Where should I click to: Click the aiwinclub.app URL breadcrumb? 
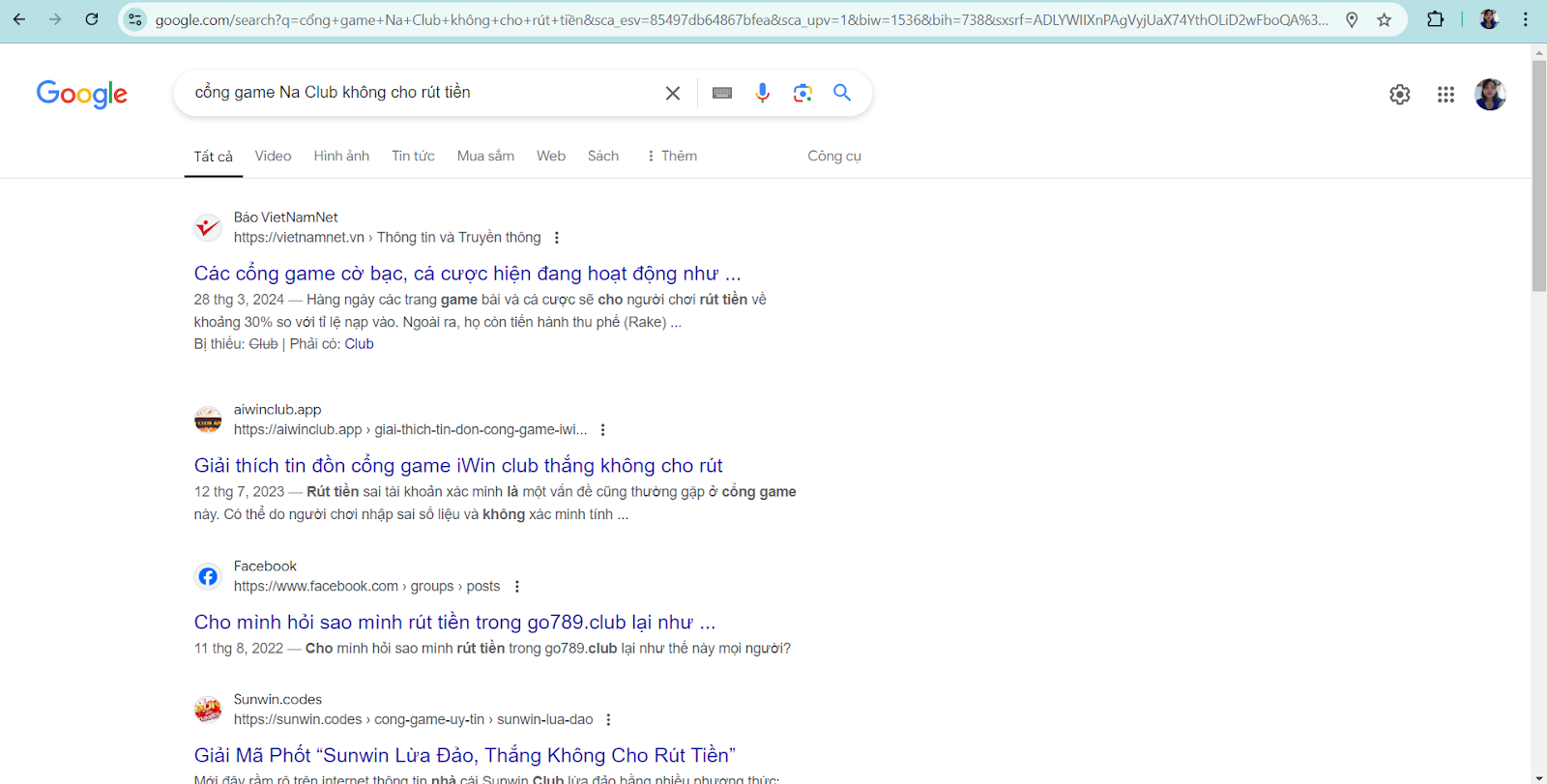click(x=410, y=430)
